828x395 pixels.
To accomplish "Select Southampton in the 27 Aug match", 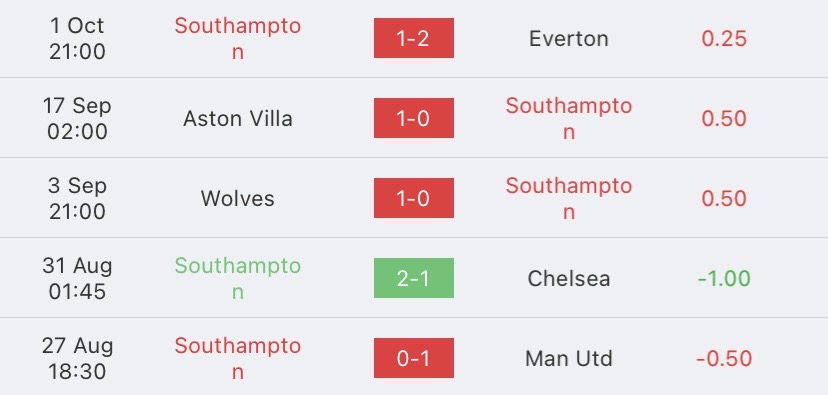I will pyautogui.click(x=238, y=359).
